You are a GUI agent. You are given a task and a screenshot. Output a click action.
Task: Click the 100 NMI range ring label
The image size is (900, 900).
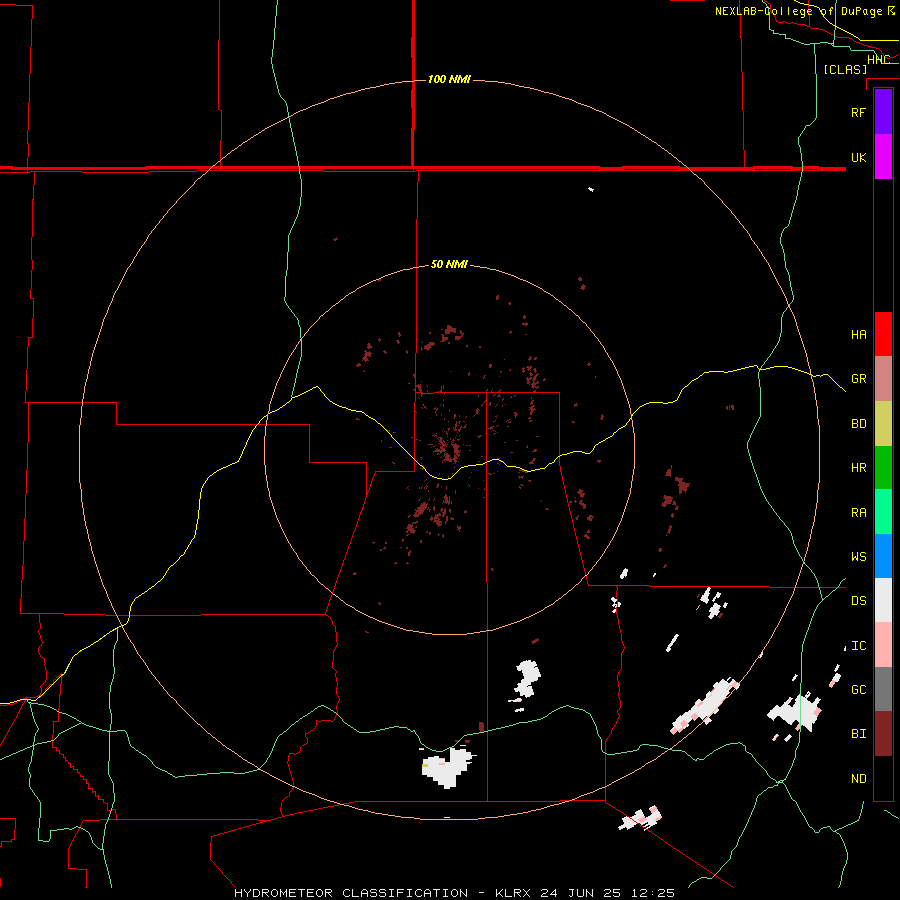click(449, 79)
